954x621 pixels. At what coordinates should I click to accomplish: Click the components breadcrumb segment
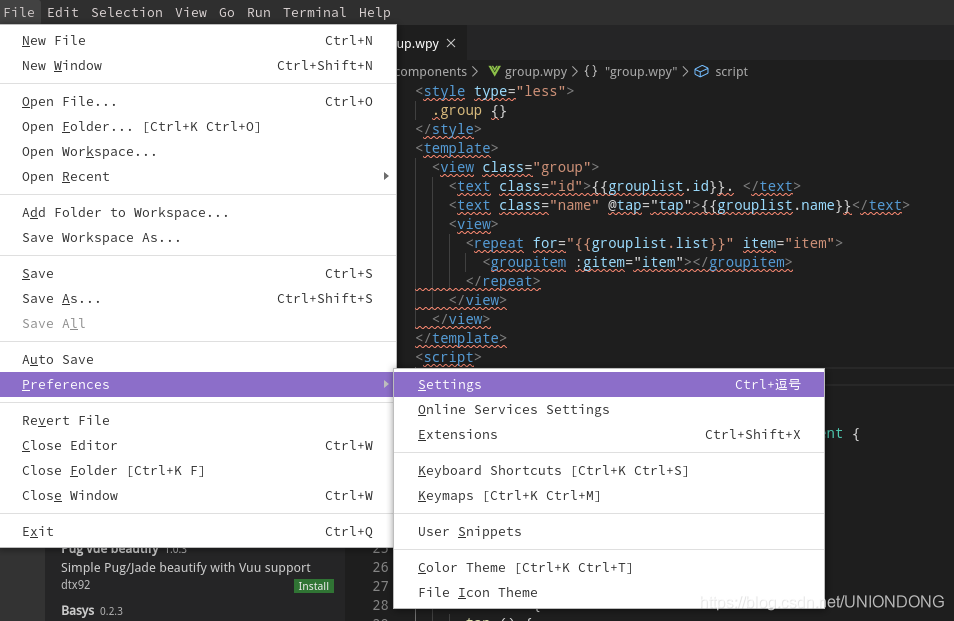(x=431, y=72)
